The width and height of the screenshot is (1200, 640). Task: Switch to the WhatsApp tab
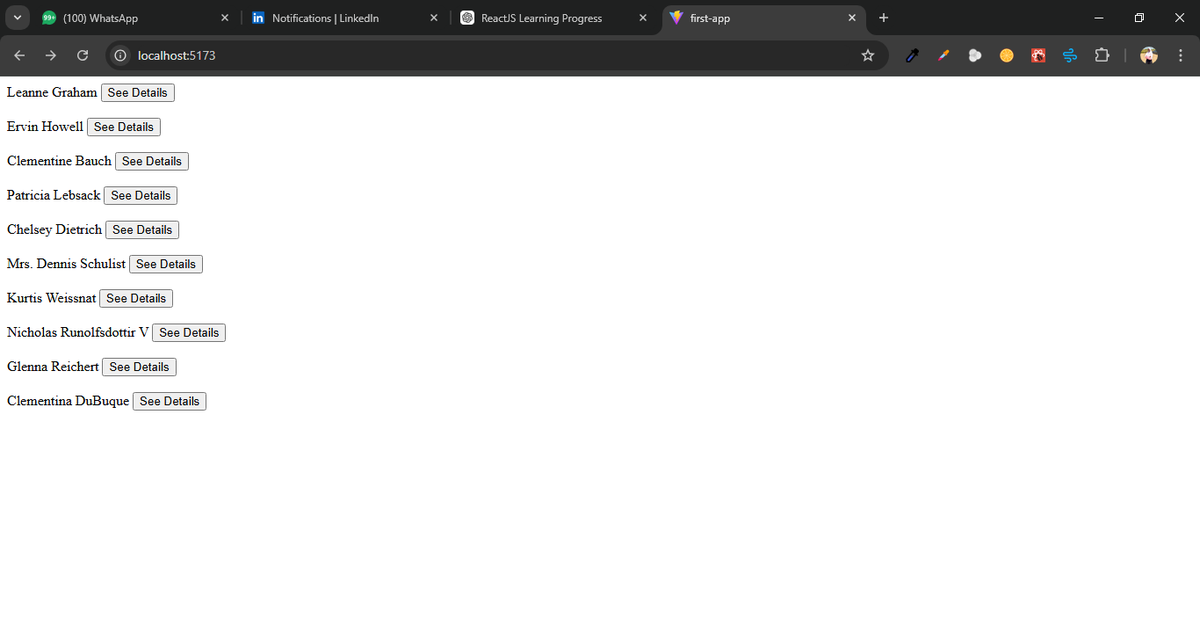point(136,18)
